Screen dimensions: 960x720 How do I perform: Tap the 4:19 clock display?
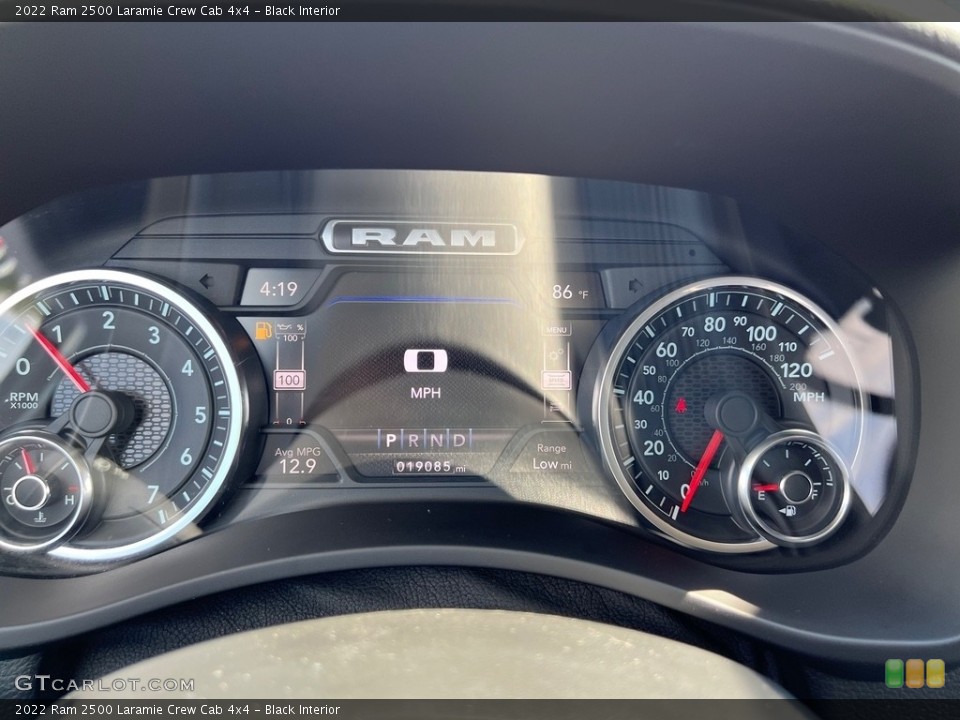point(279,288)
